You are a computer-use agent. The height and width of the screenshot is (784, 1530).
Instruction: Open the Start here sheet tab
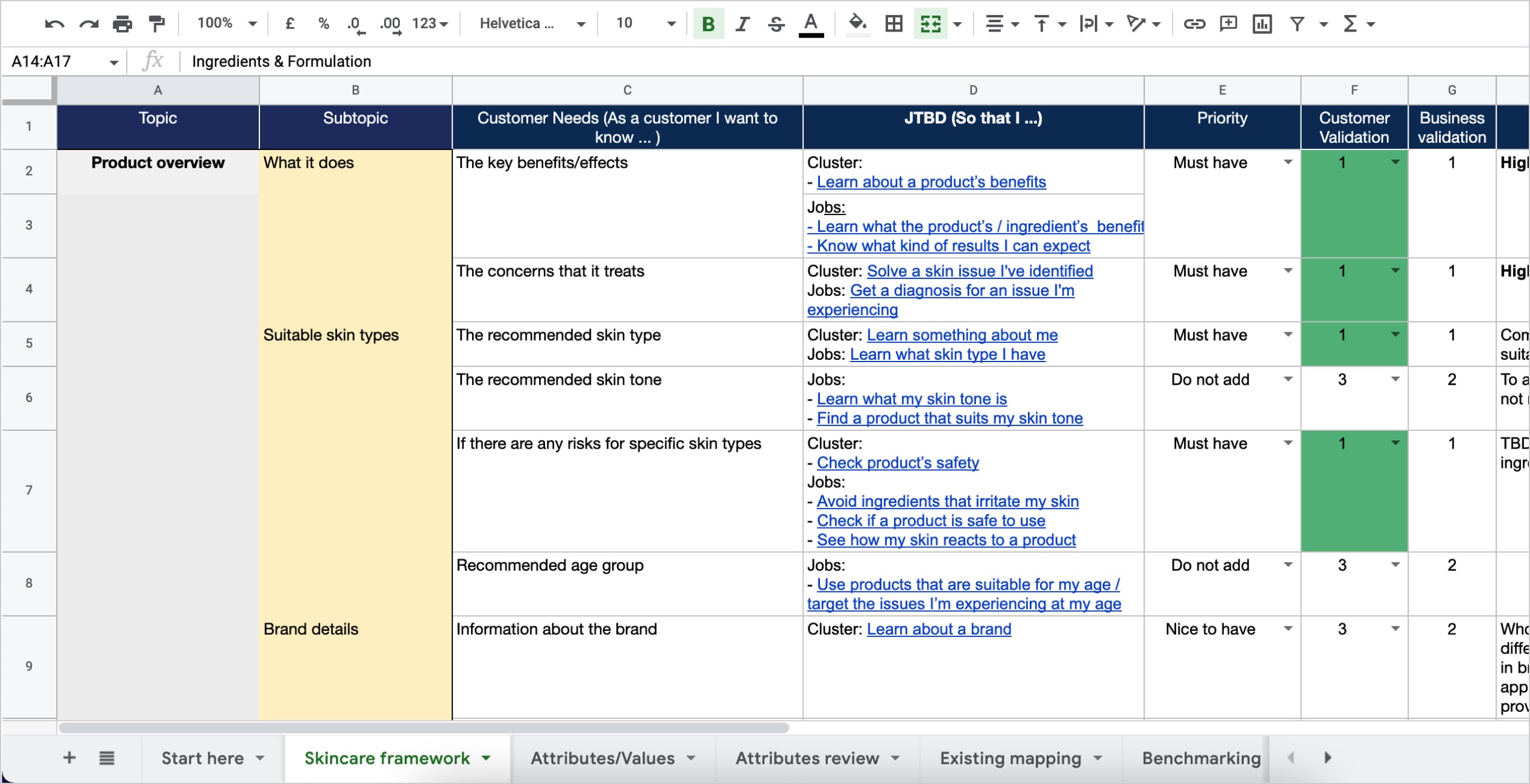(x=203, y=758)
